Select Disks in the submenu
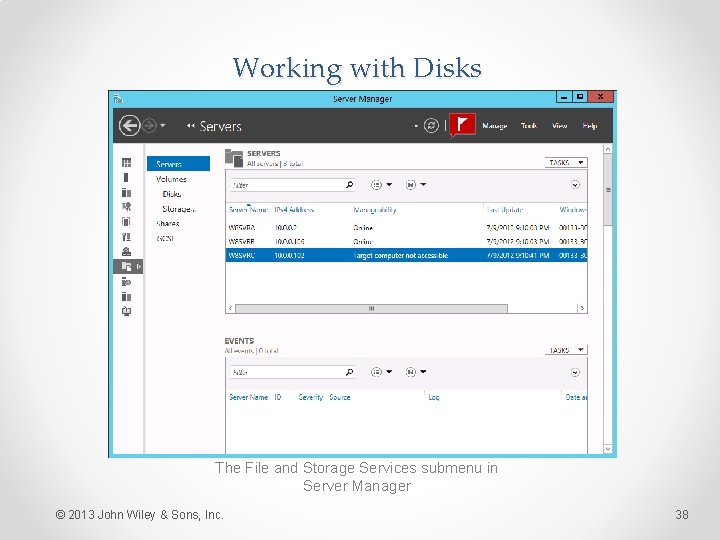 tap(172, 194)
